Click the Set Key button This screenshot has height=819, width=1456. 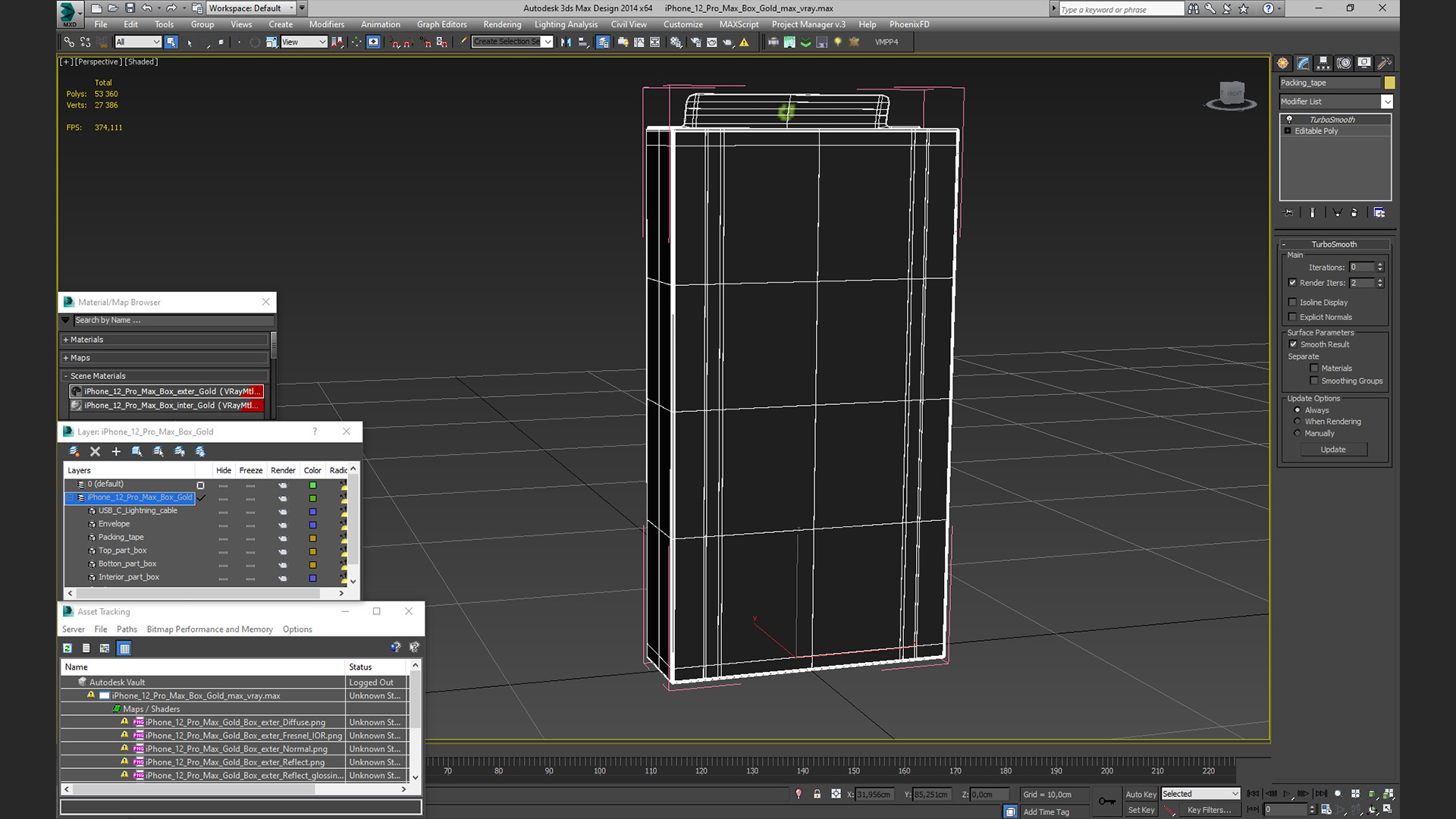coord(1141,810)
